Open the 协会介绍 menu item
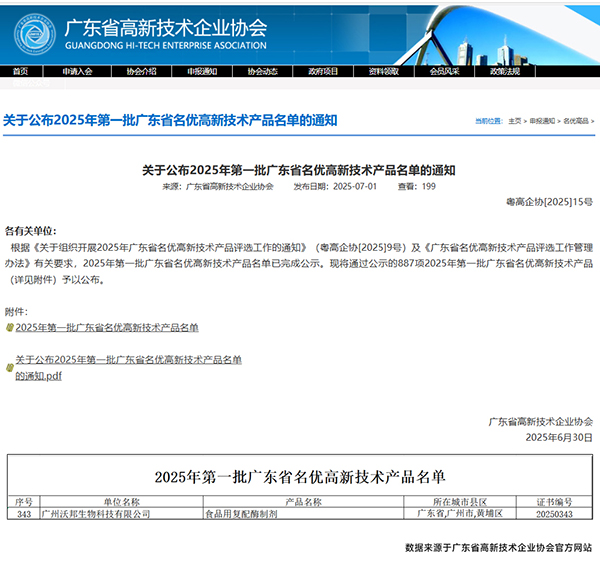The width and height of the screenshot is (600, 571). pos(142,71)
